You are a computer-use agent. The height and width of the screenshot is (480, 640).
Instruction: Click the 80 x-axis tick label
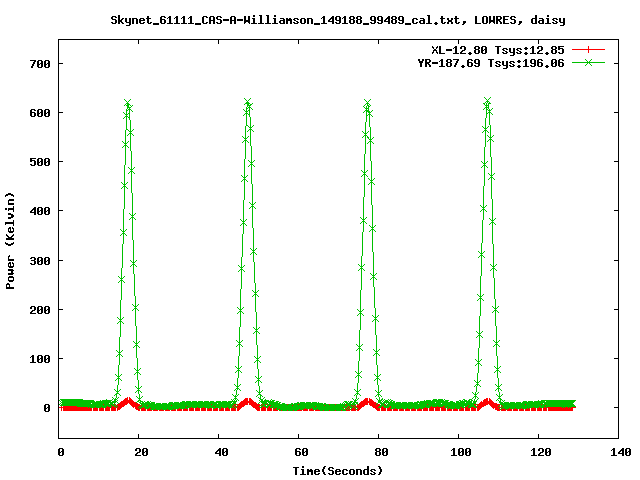pyautogui.click(x=381, y=452)
